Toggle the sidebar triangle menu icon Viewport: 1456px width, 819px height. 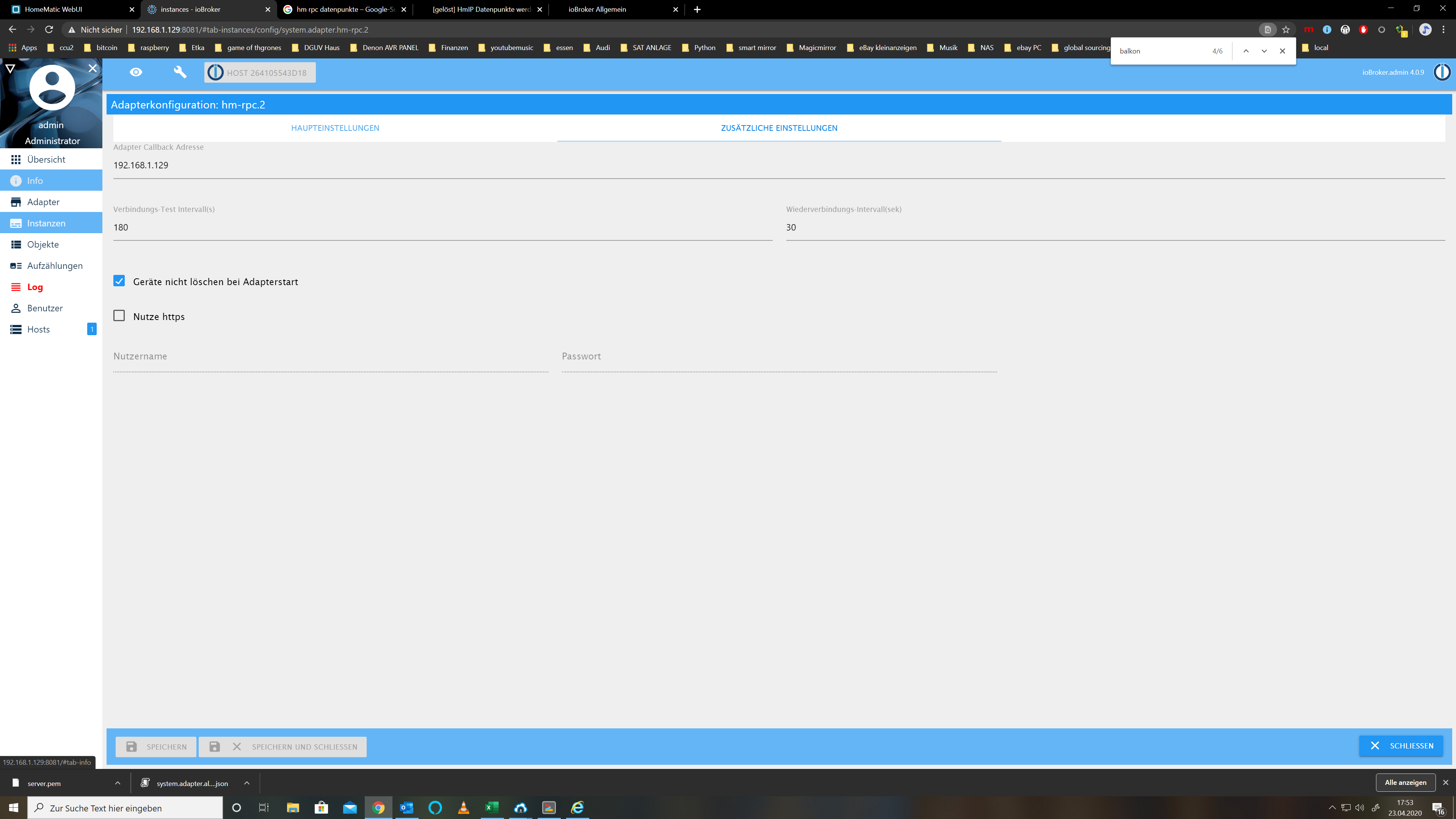pyautogui.click(x=10, y=68)
